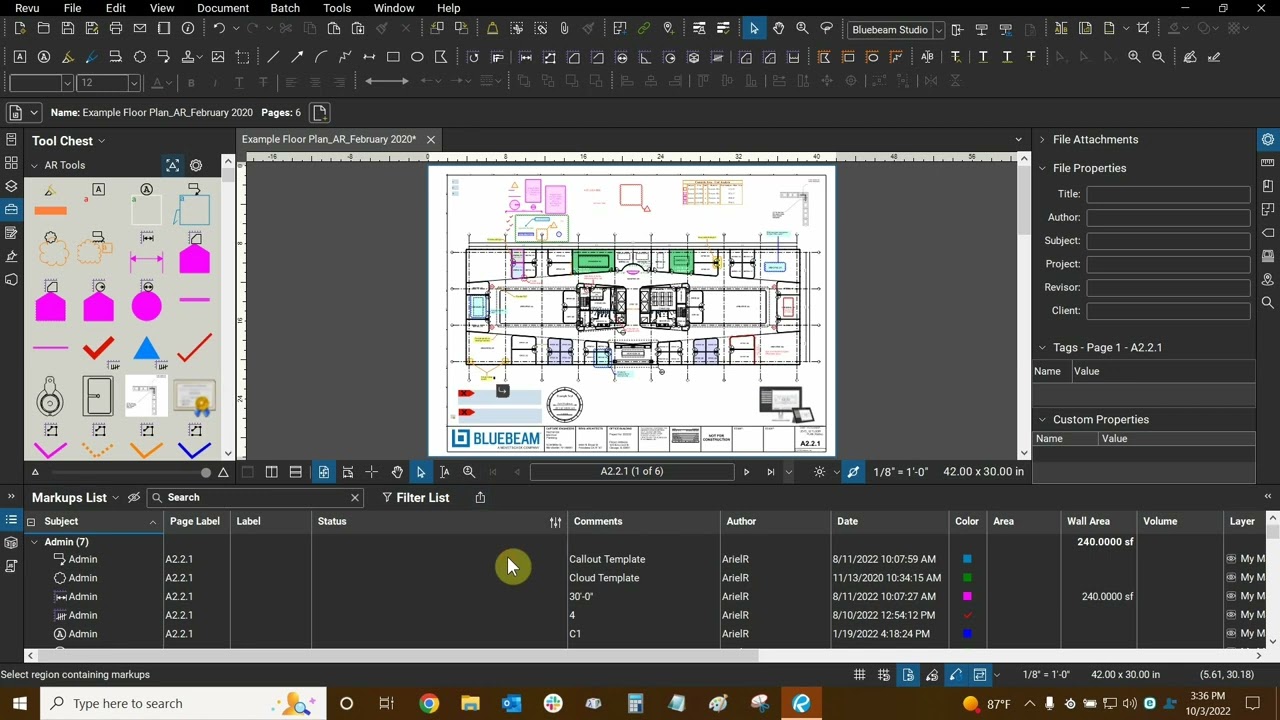Click the Zoom In magnifier in second toolbar row
1280x720 pixels.
point(1134,57)
